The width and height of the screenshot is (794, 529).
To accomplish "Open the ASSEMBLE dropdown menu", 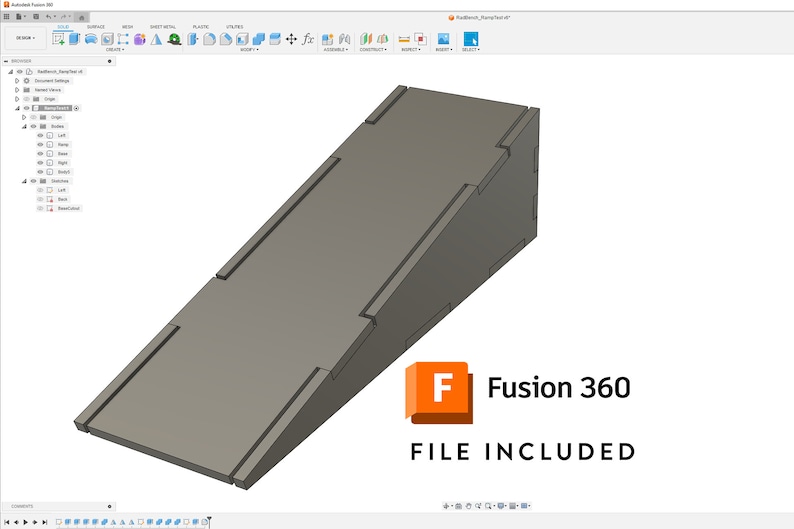I will (336, 50).
